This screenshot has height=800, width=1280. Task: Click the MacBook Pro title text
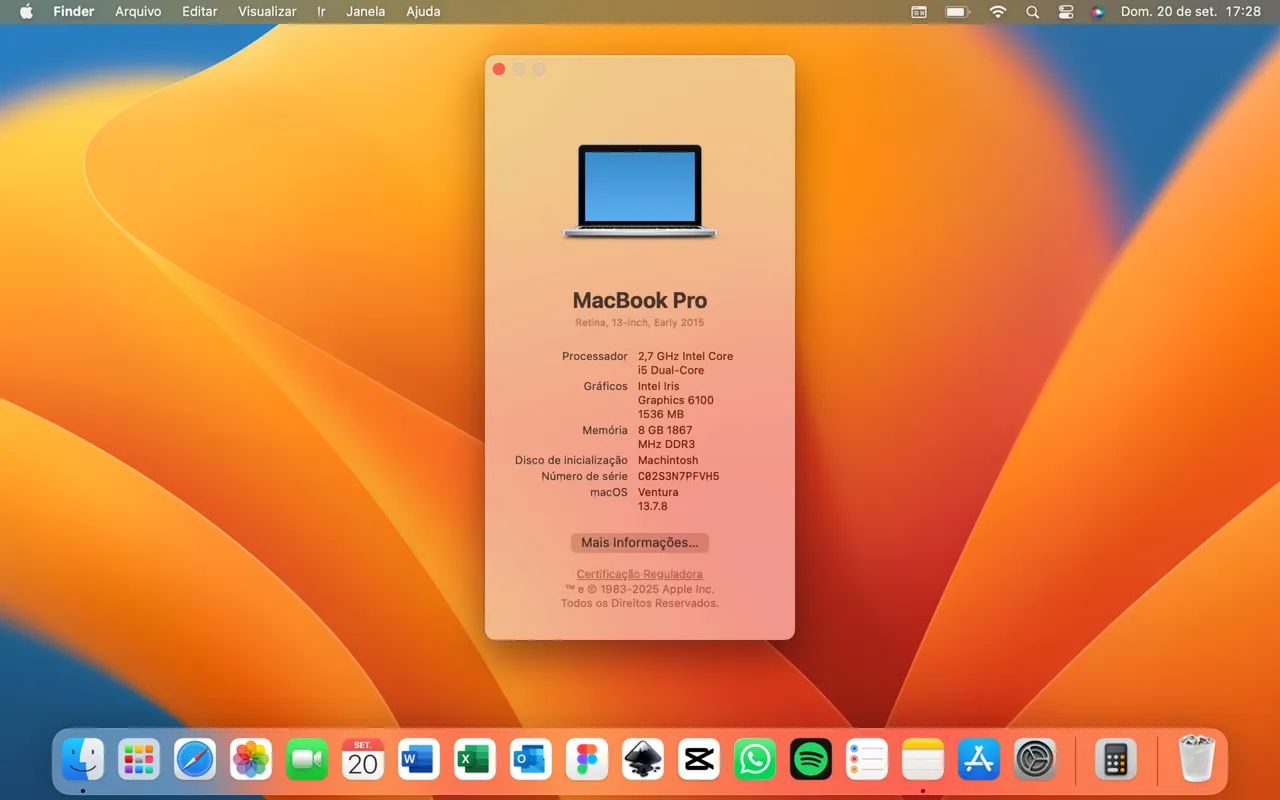(x=640, y=300)
